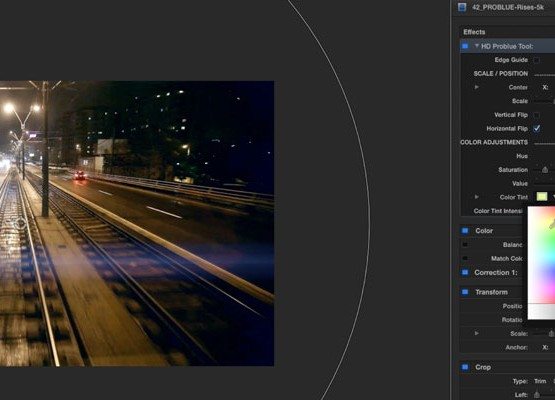Screen dimensions: 555x400
Task: Click the COLOR ADJUSTMENTS label
Action: pyautogui.click(x=494, y=142)
